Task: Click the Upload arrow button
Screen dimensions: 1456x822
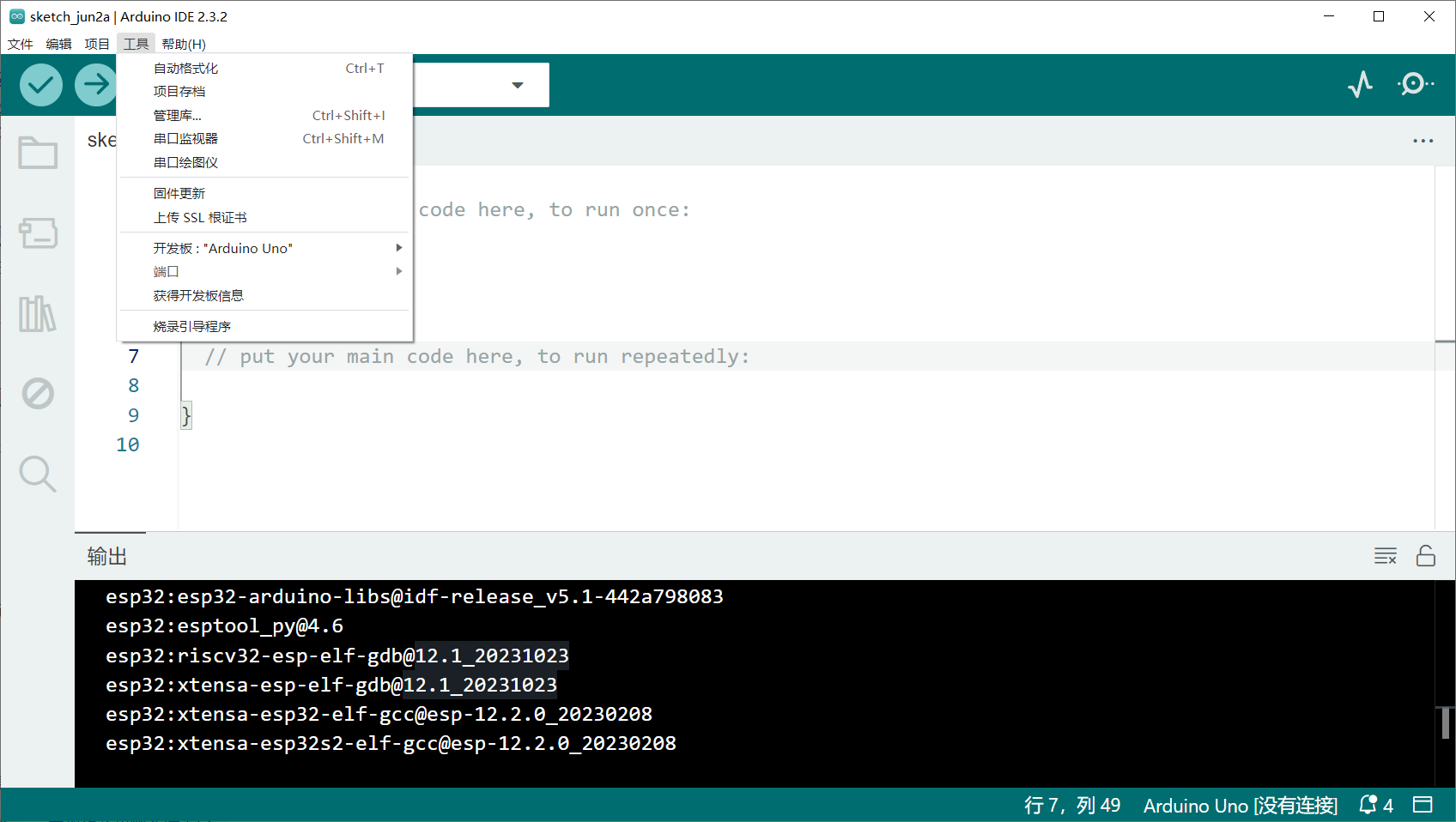Action: pyautogui.click(x=95, y=84)
